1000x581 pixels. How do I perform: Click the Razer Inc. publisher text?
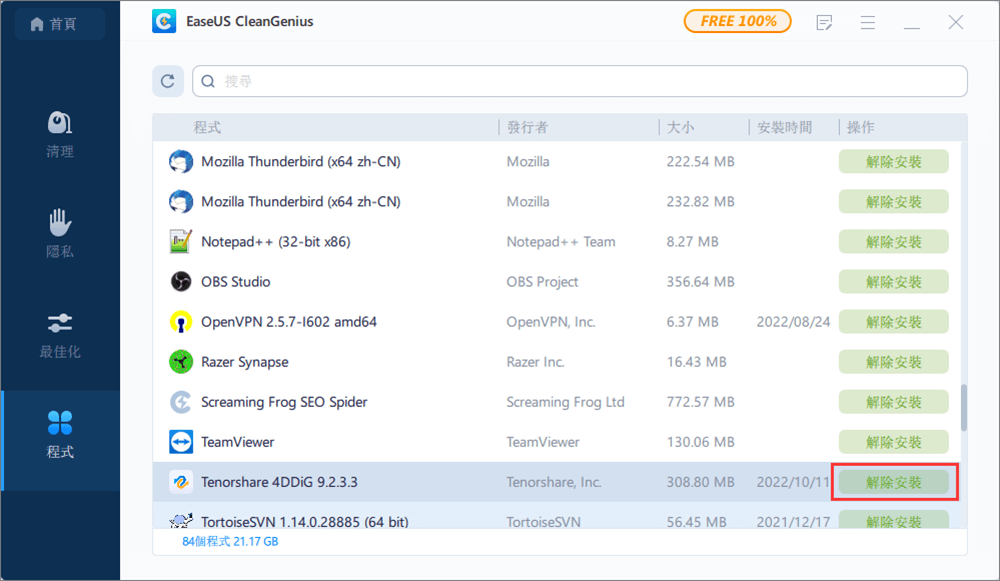click(535, 362)
